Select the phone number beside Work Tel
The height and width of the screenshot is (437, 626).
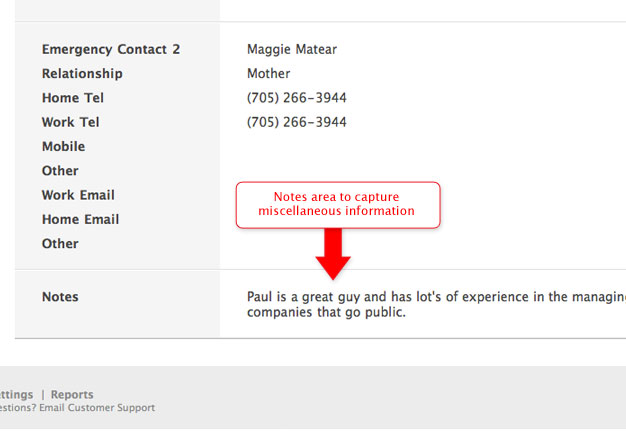pyautogui.click(x=296, y=122)
